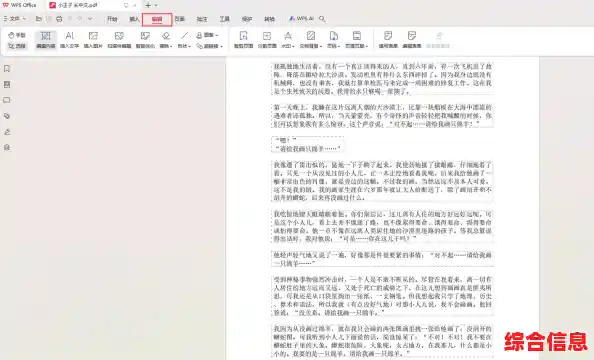Viewport: 594px width, 360px height.
Task: Open the comments panel in sidebar
Action: click(x=7, y=100)
